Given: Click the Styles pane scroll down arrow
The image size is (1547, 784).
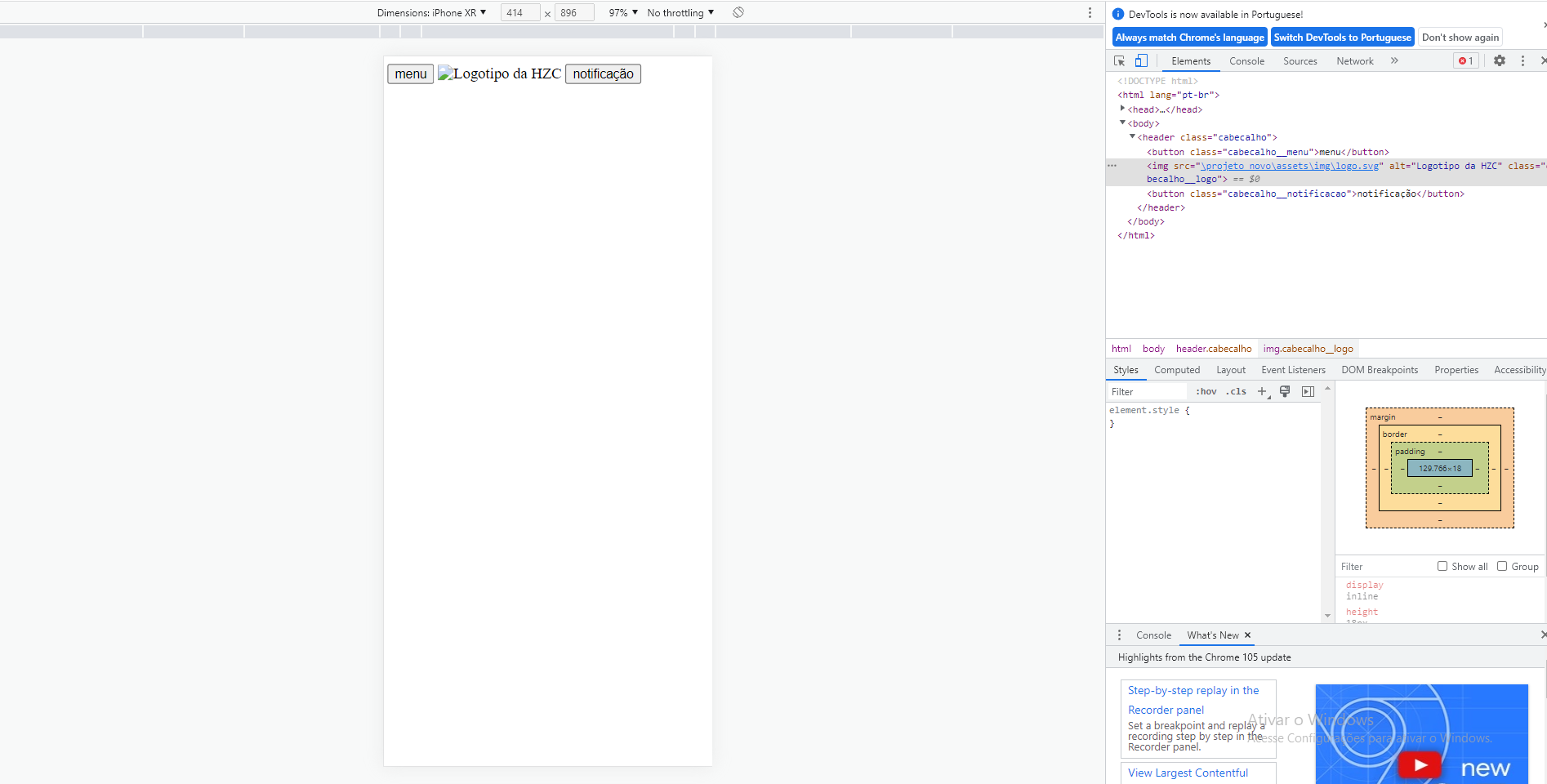Looking at the screenshot, I should (1327, 616).
